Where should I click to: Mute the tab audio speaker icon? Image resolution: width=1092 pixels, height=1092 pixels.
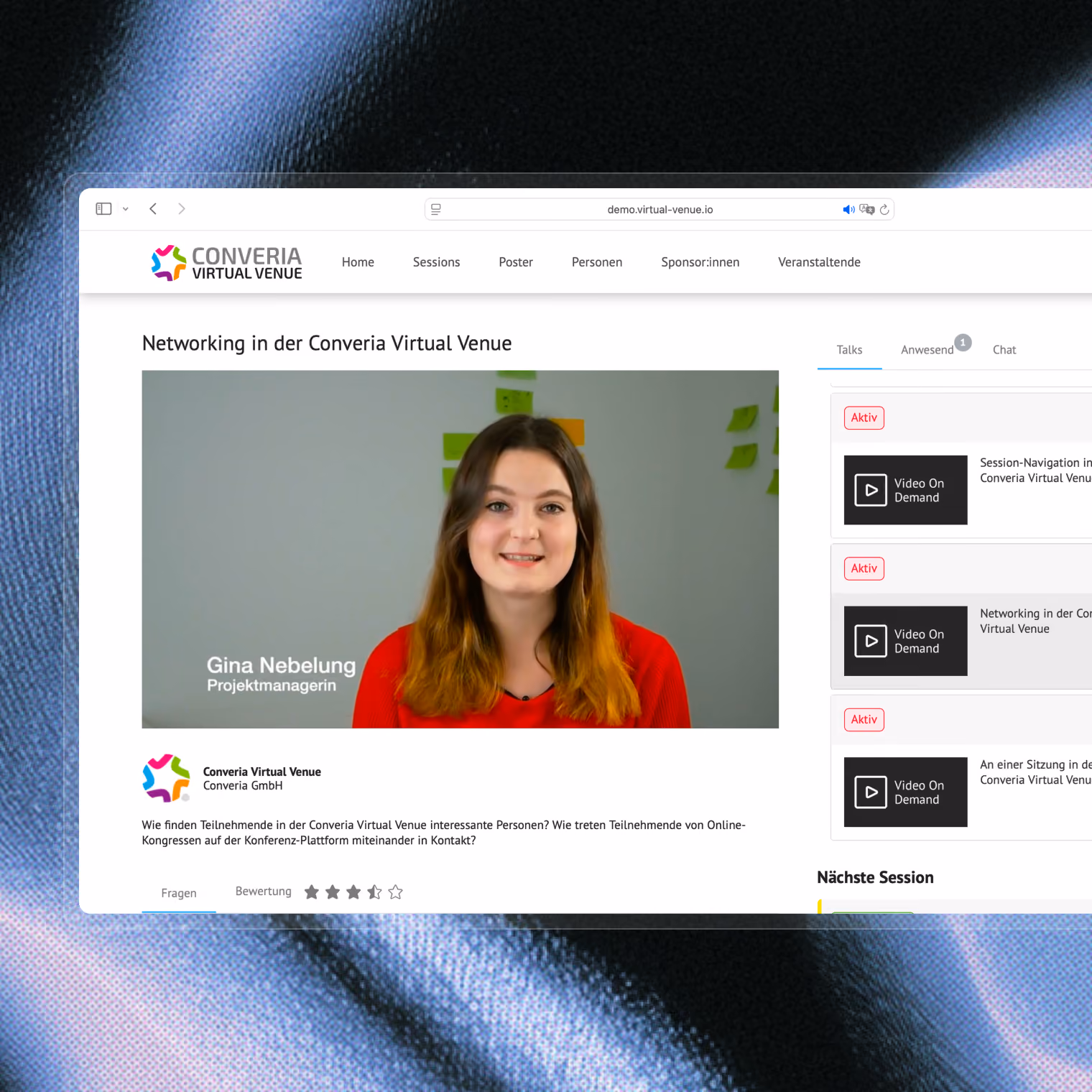(x=848, y=209)
